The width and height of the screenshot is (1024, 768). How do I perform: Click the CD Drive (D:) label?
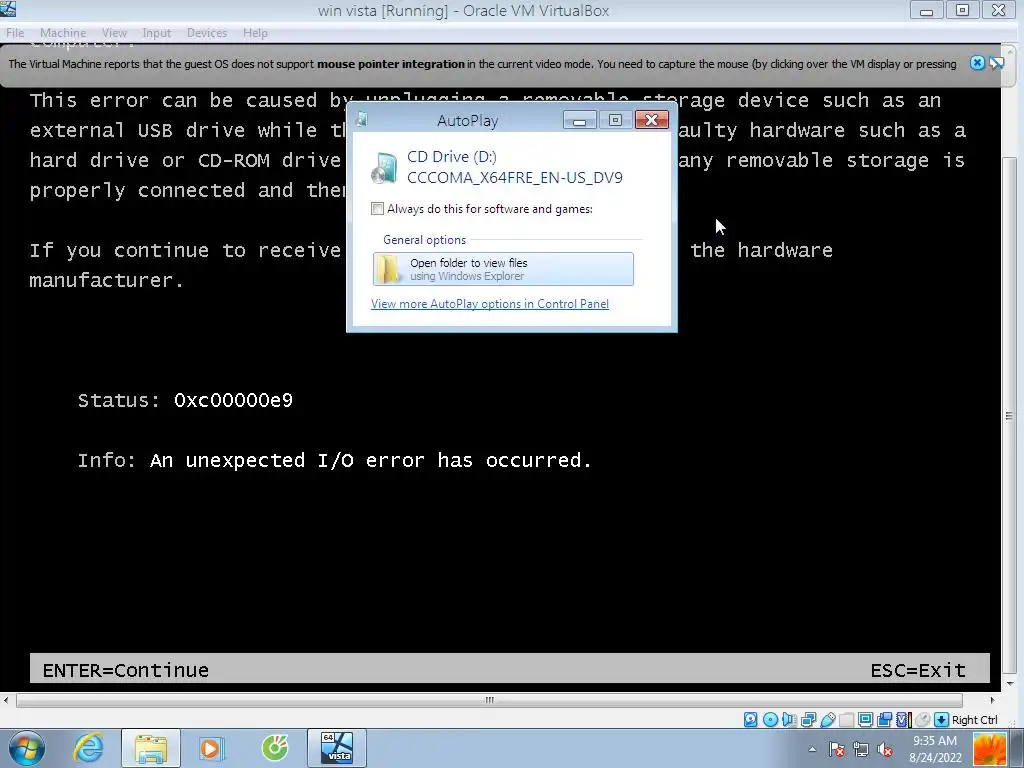452,157
